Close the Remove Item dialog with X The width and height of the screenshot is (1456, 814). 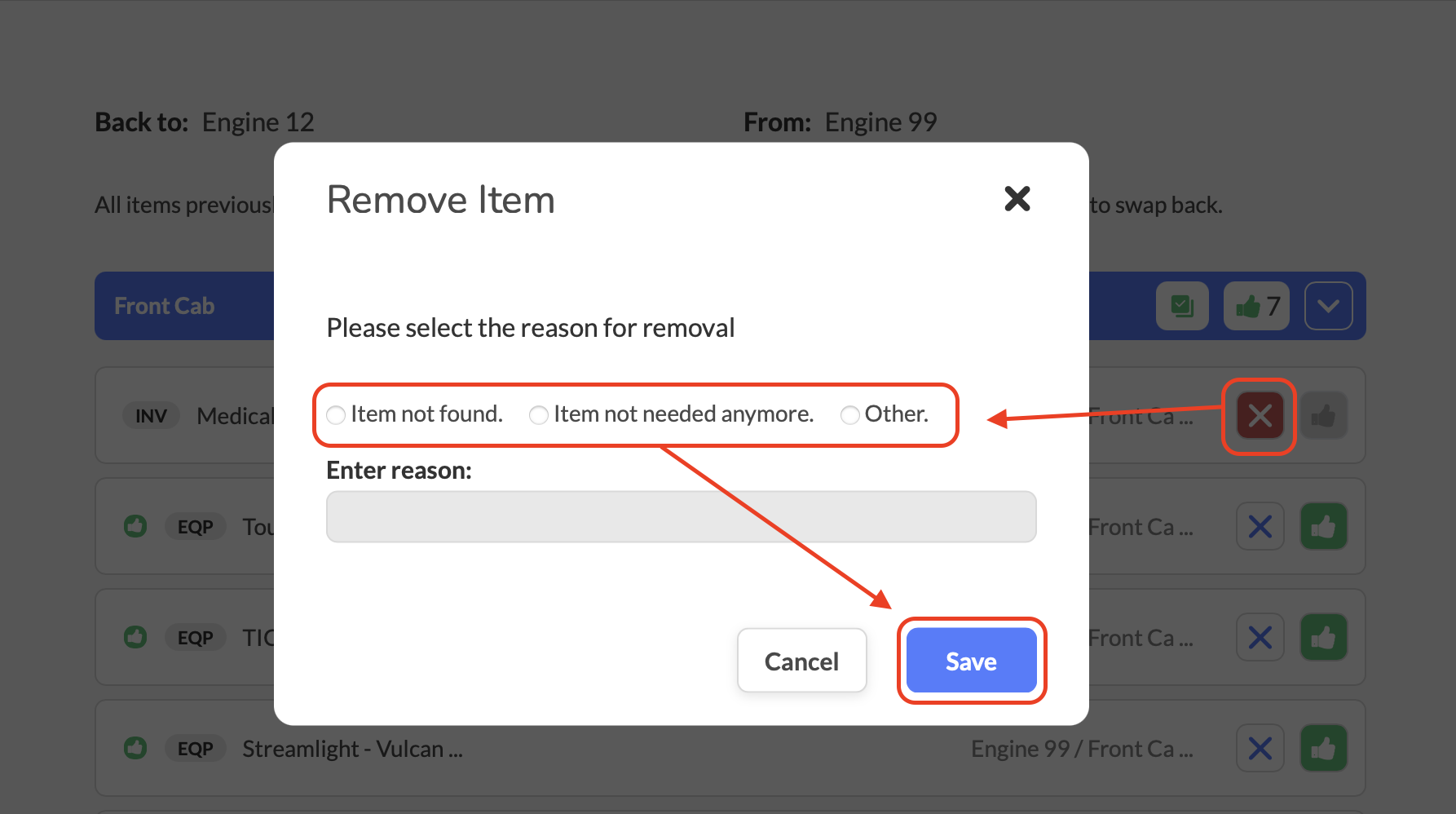[1017, 198]
